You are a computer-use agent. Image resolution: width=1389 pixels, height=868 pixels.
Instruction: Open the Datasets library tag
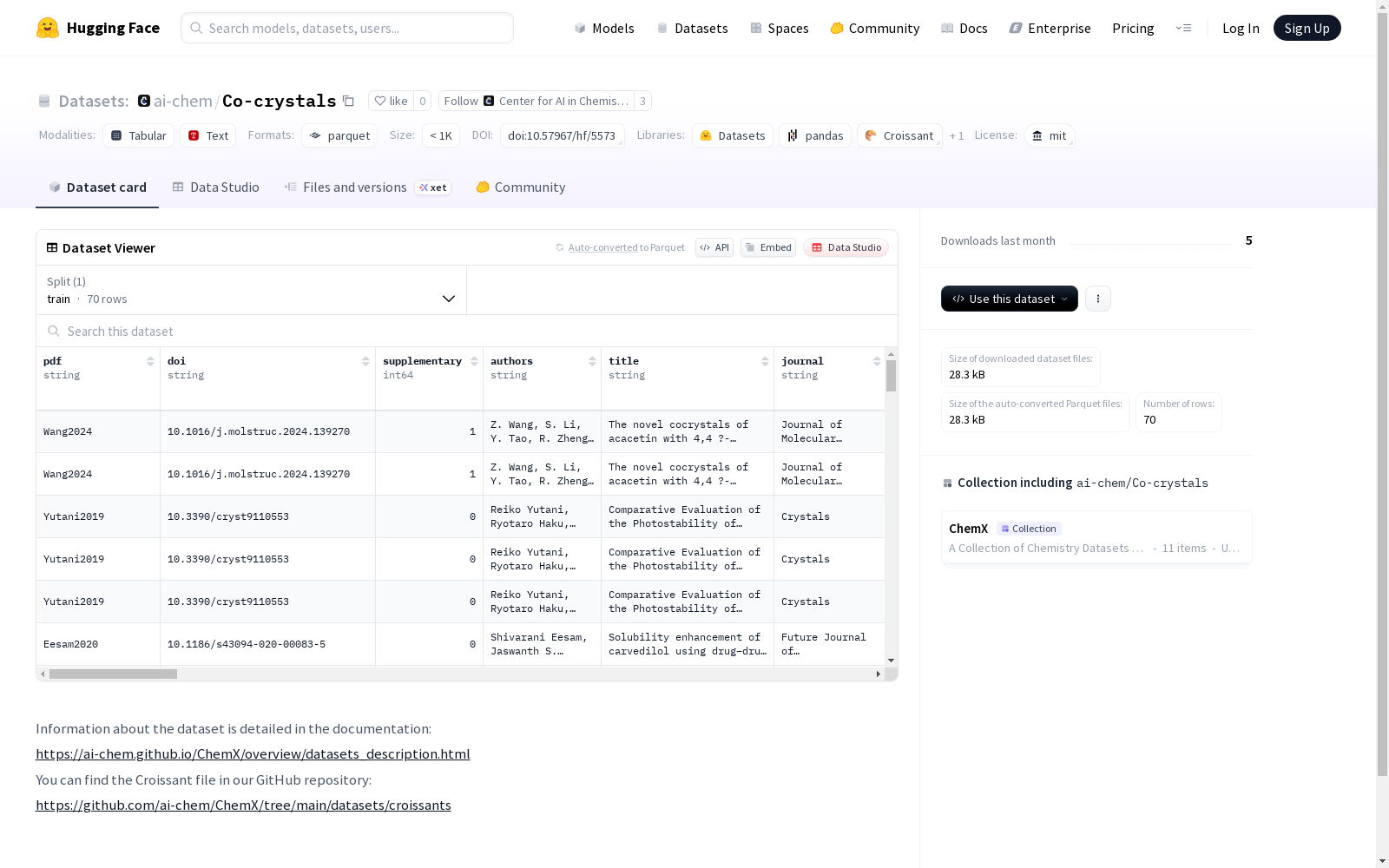(733, 135)
